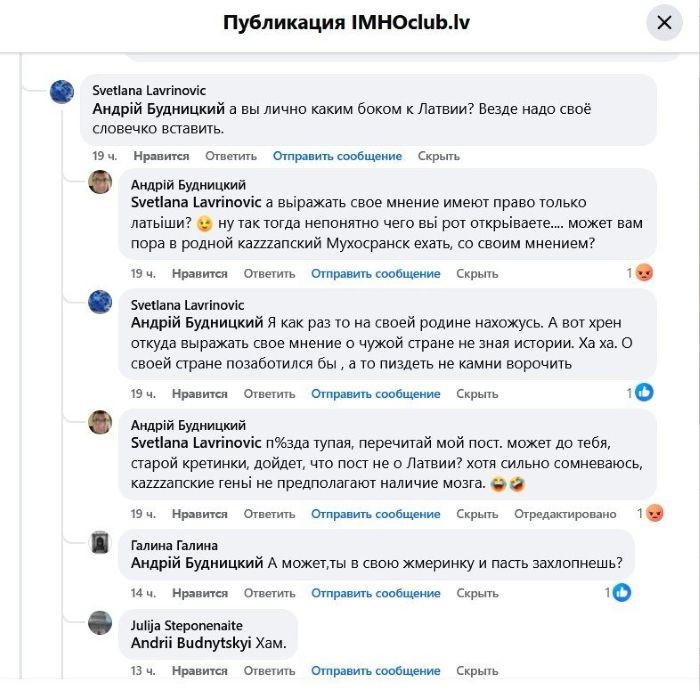The image size is (700, 691).
Task: Reply to Svetlana Lavrinovic's top comment
Action: (231, 156)
